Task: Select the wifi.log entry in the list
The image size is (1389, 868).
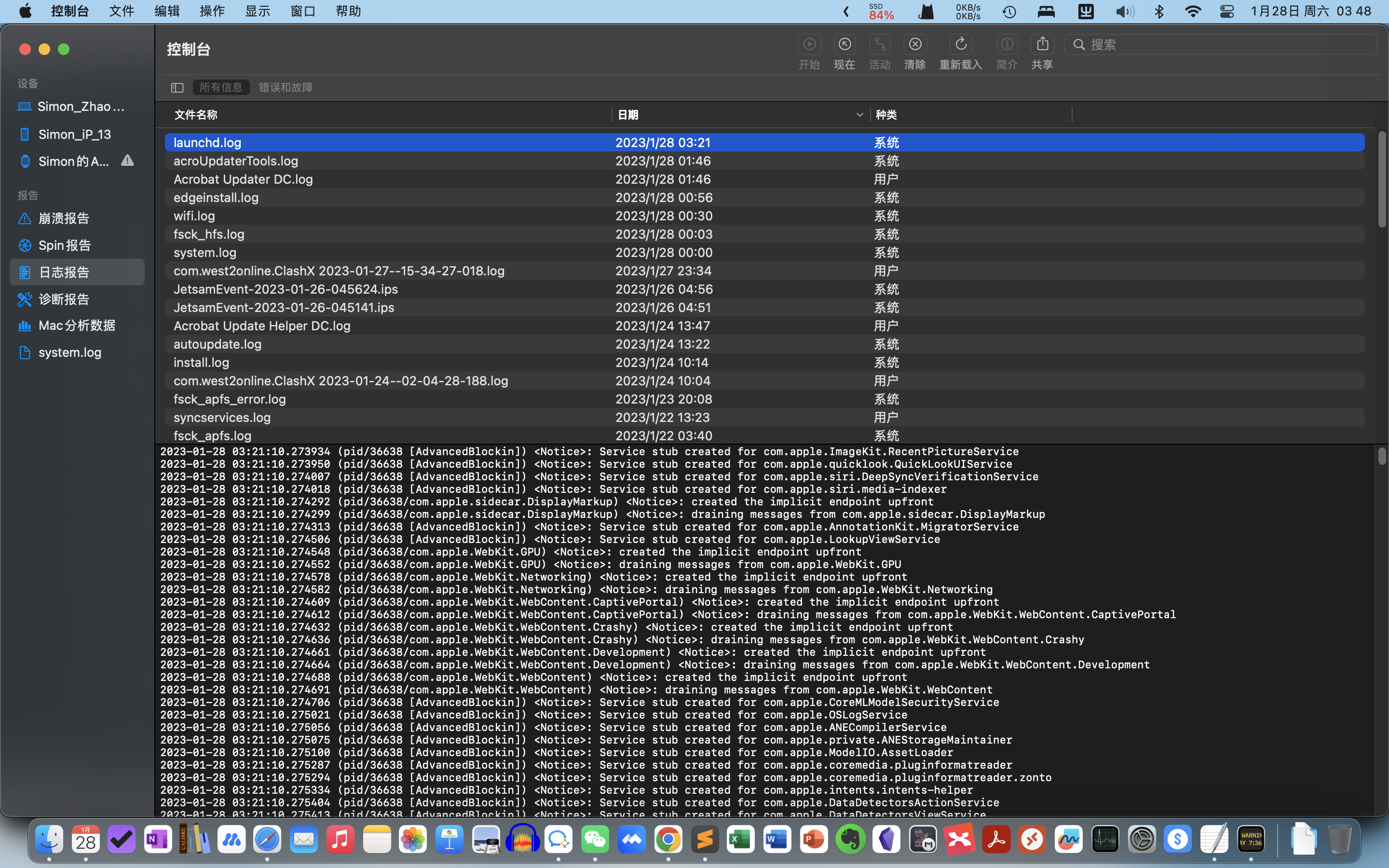Action: [x=194, y=216]
